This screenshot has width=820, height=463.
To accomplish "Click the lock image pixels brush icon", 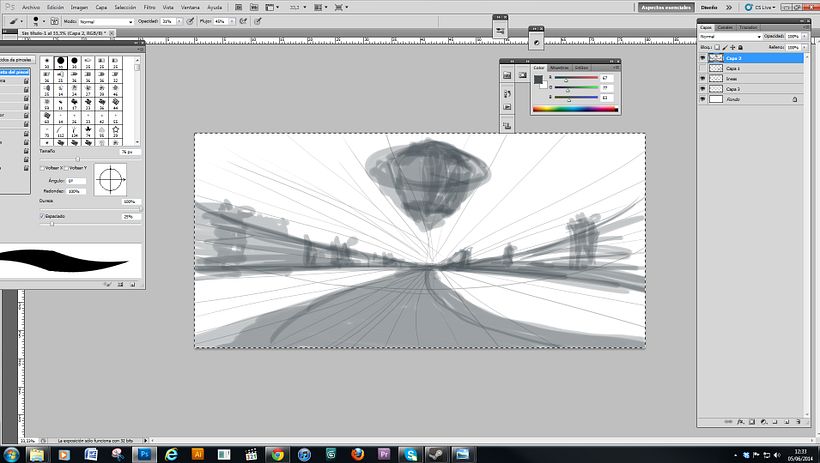I will [723, 47].
